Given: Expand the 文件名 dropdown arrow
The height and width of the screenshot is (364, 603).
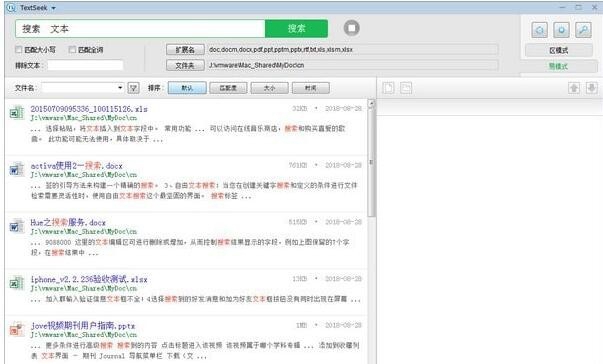Looking at the screenshot, I should [120, 88].
